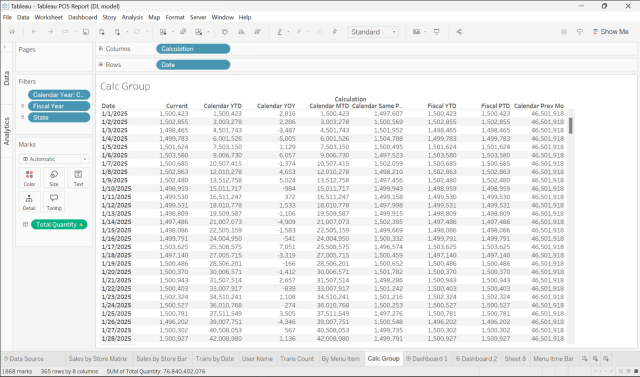Image resolution: width=640 pixels, height=377 pixels.
Task: Click the Show Me button
Action: click(x=611, y=32)
